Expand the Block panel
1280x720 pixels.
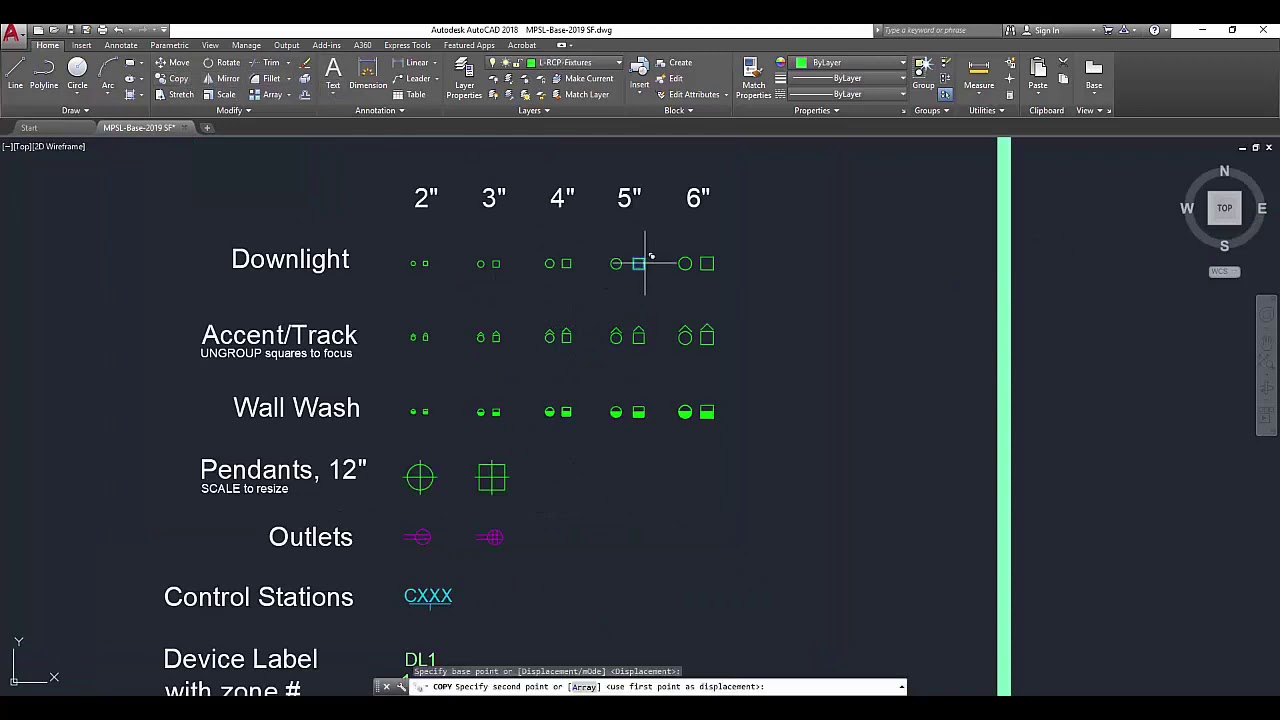point(678,110)
